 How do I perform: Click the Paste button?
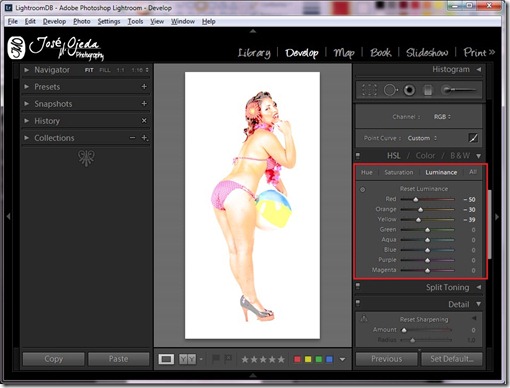118,359
